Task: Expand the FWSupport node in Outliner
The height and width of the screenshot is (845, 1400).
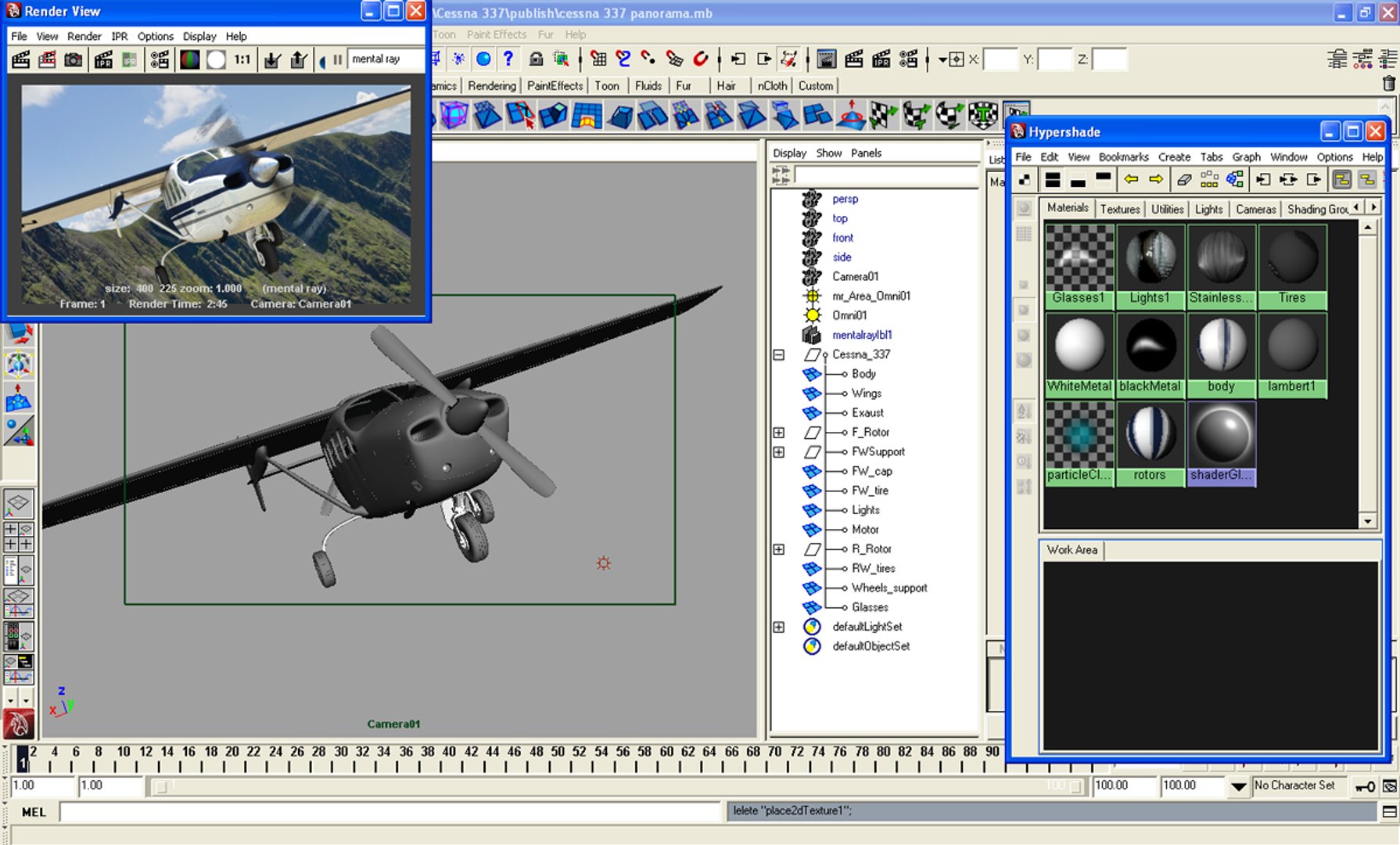Action: tap(779, 452)
